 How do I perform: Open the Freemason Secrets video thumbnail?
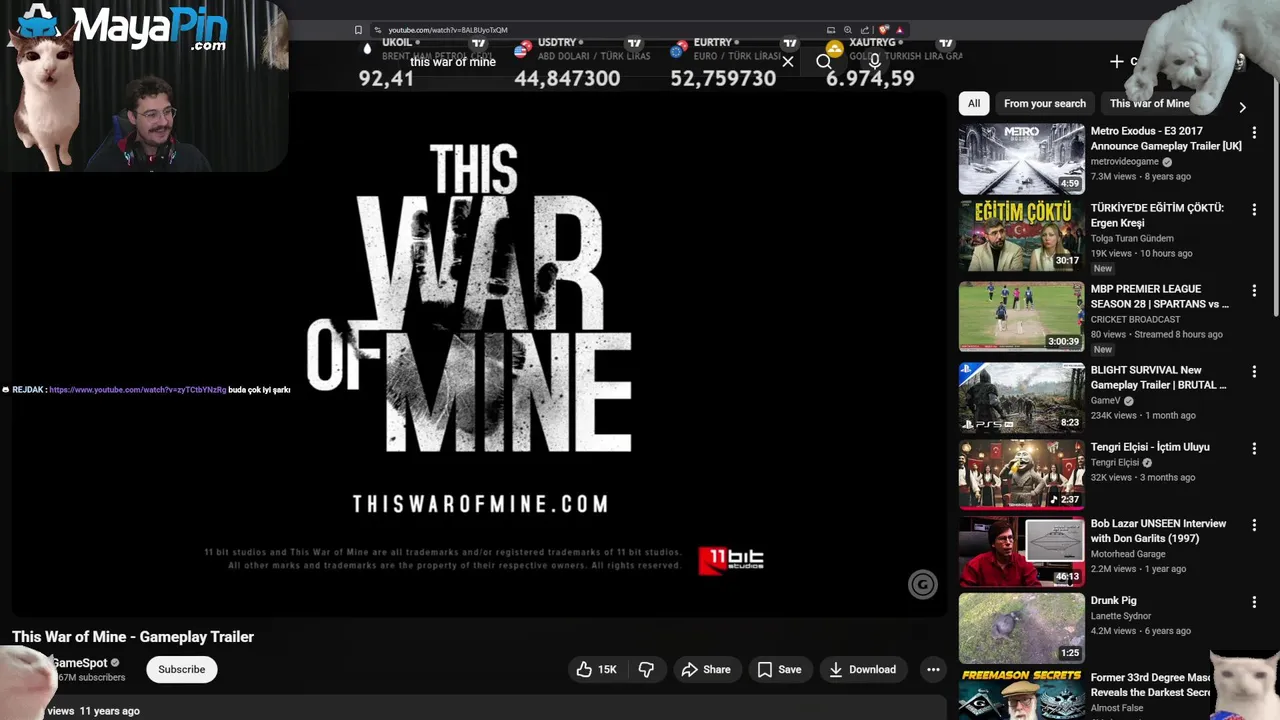click(x=1021, y=695)
